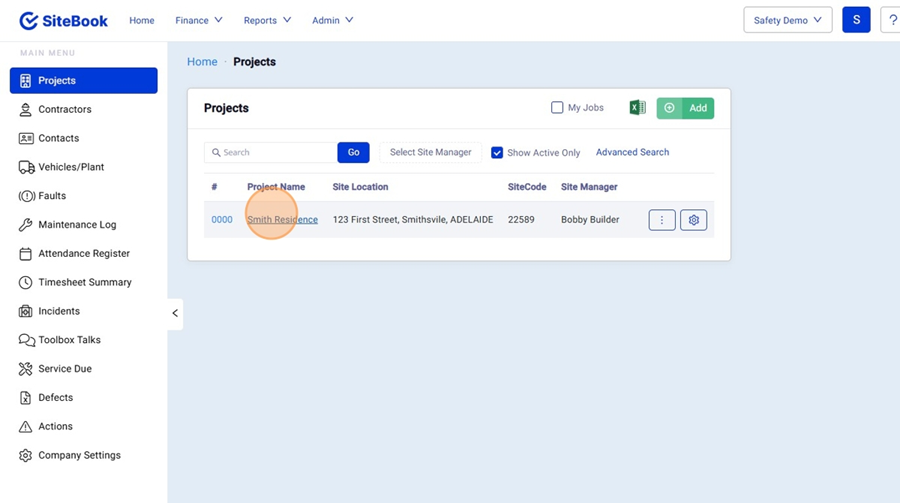The height and width of the screenshot is (503, 900).
Task: Expand the Finance dropdown menu
Action: coord(198,20)
